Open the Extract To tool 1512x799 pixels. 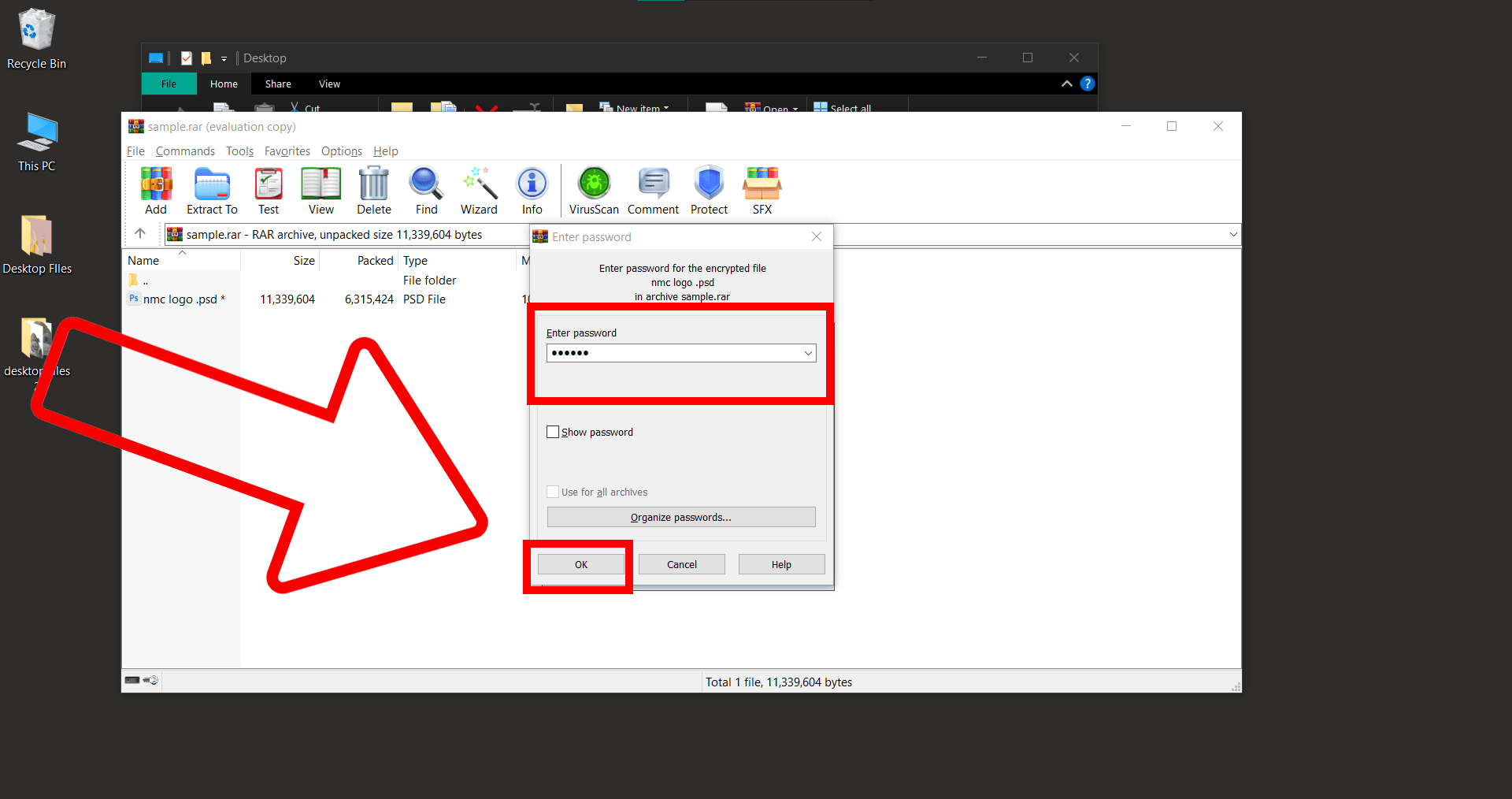pos(211,189)
